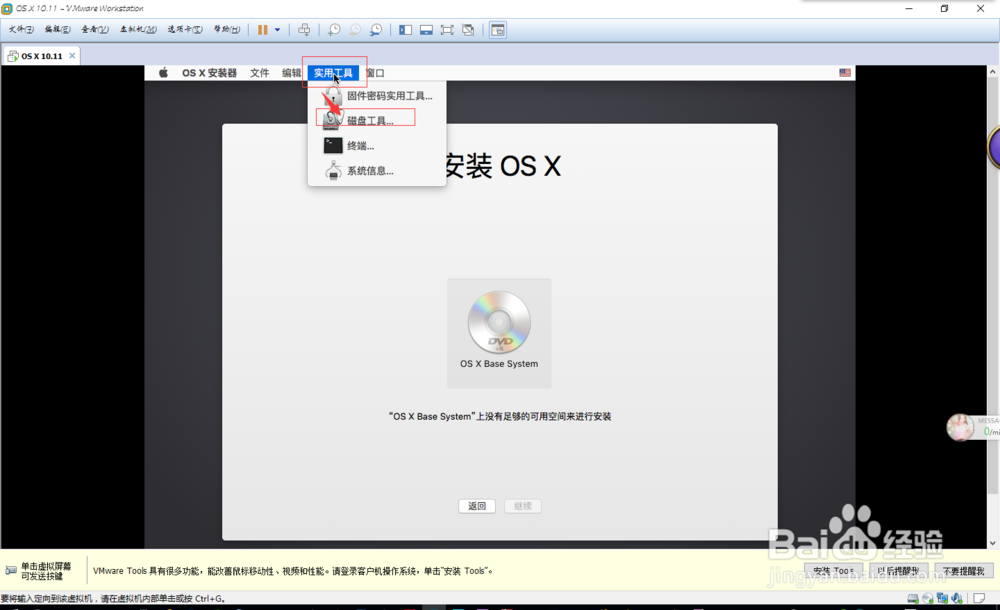
Task: Launch 终端... from the menu
Action: (x=377, y=145)
